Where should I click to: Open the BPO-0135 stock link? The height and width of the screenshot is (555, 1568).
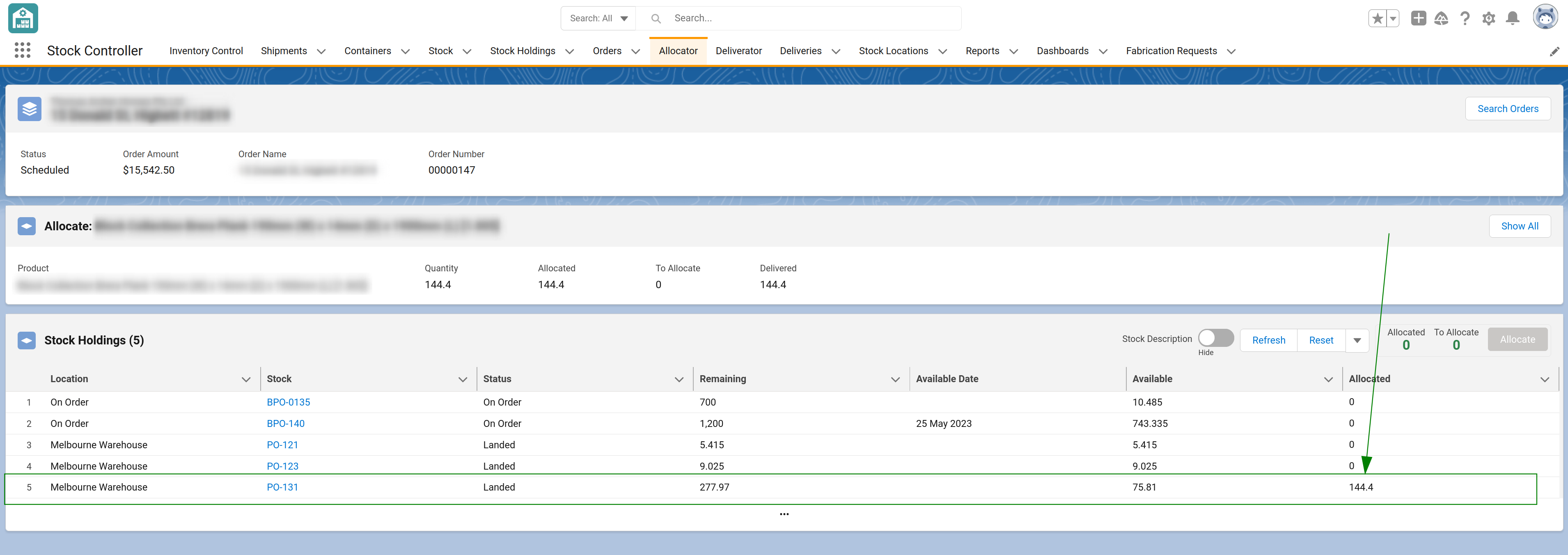click(x=289, y=402)
